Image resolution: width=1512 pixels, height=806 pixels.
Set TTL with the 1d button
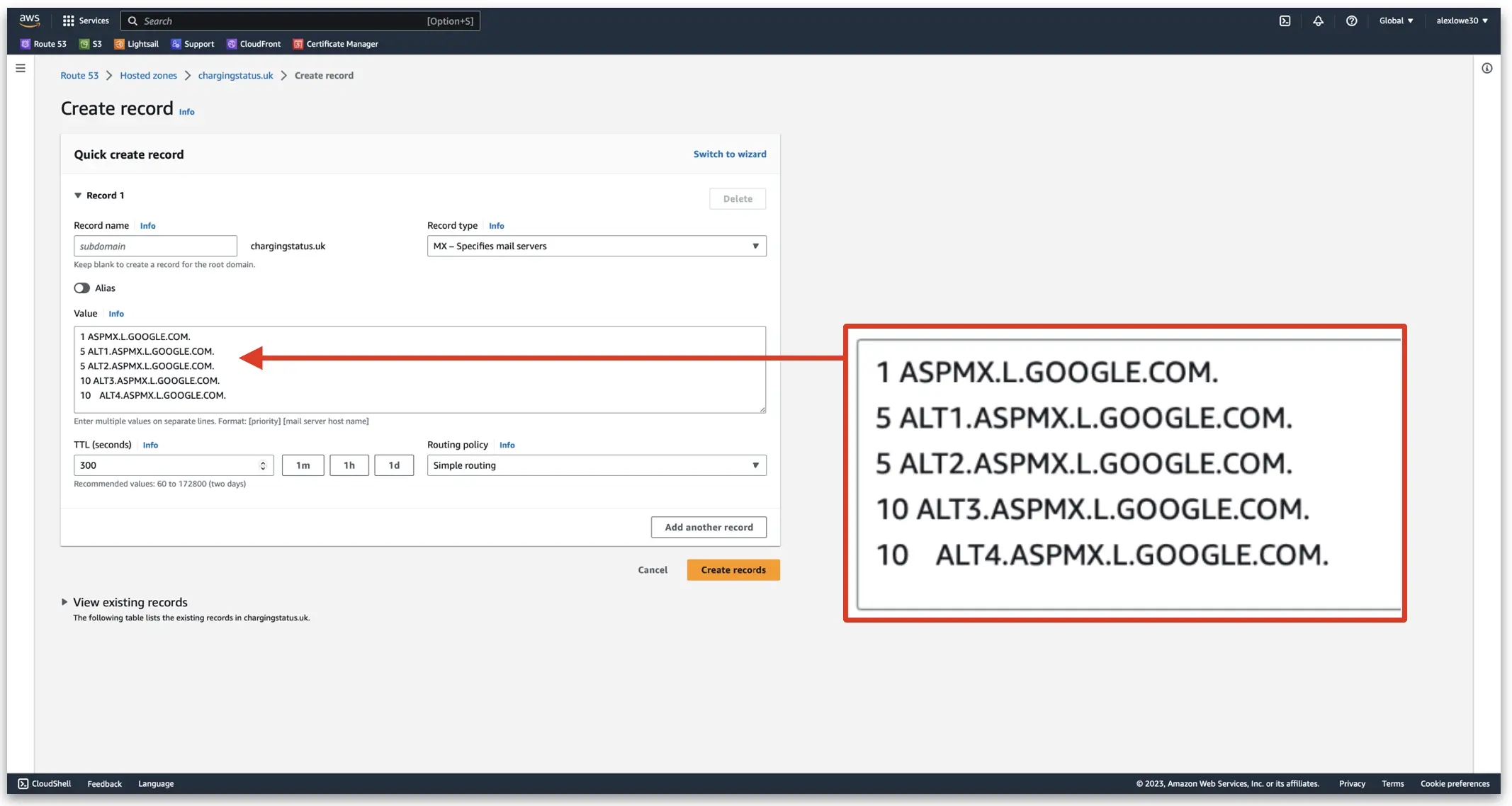click(394, 465)
